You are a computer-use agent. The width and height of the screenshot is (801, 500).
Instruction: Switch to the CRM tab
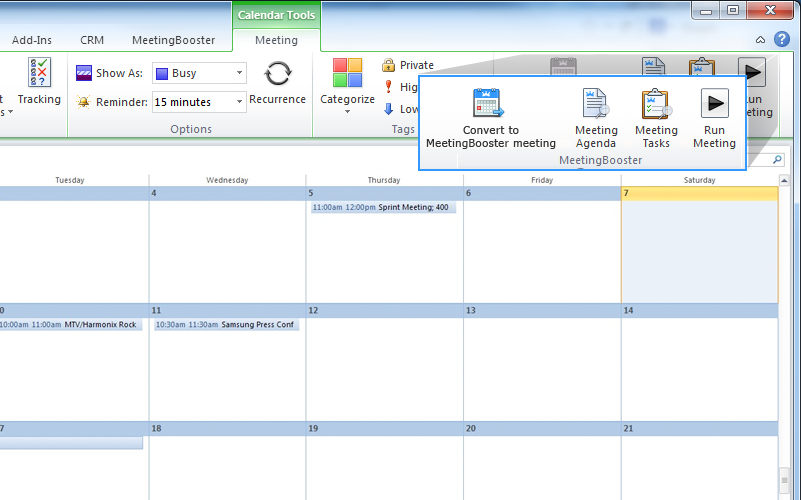tap(92, 40)
